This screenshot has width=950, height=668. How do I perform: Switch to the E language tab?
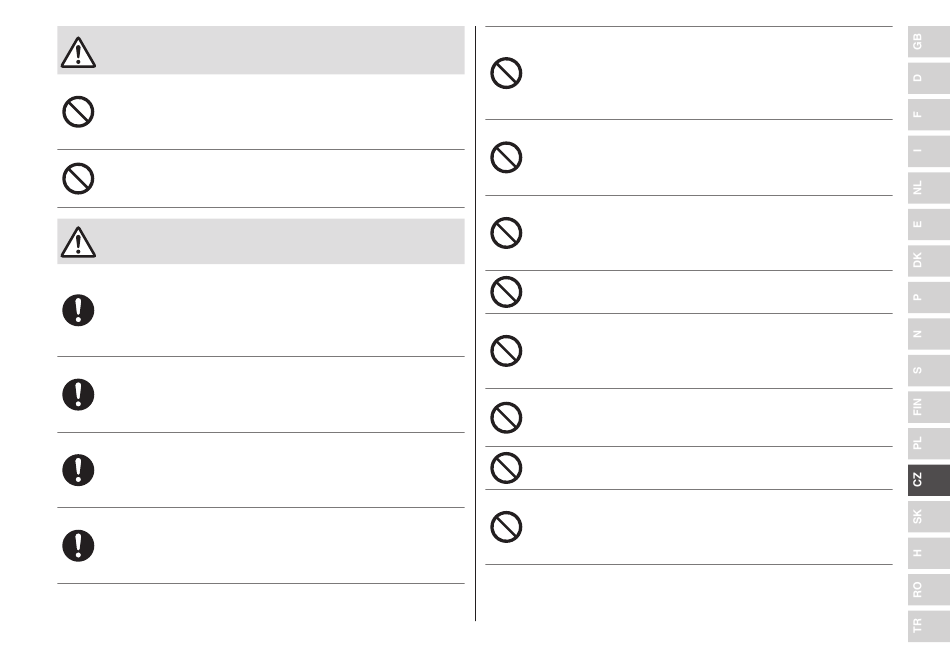pyautogui.click(x=929, y=224)
